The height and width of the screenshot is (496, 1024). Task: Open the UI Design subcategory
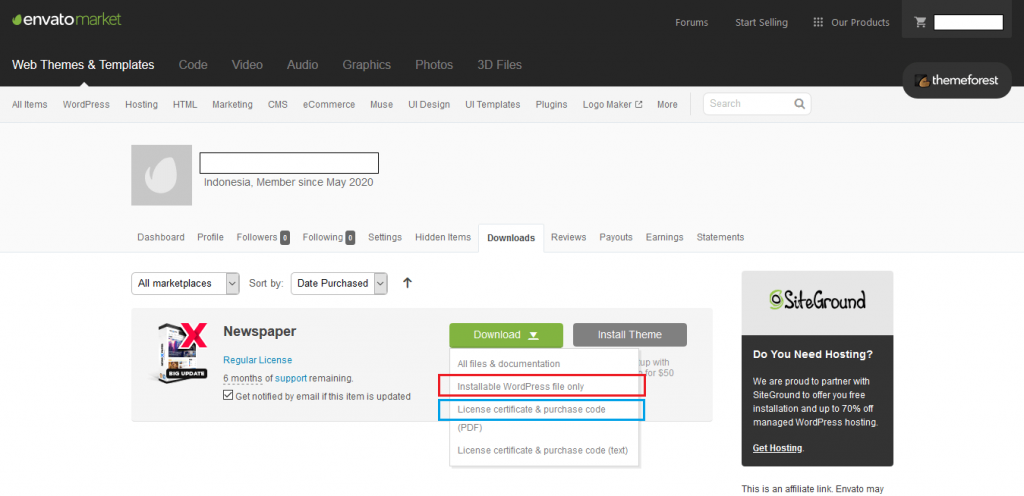click(x=429, y=104)
